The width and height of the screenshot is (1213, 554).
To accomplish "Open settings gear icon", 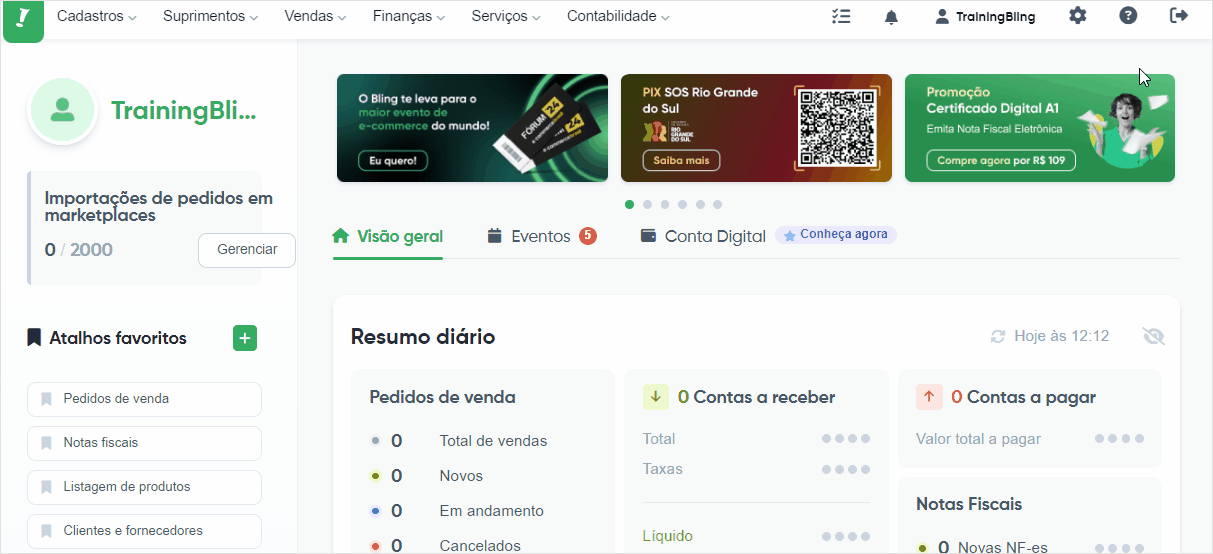I will coord(1077,16).
